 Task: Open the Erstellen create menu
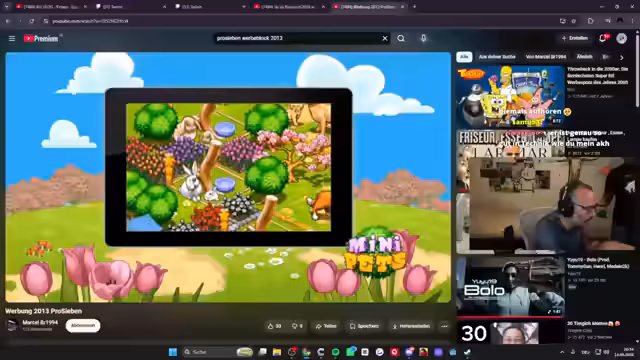pos(574,38)
